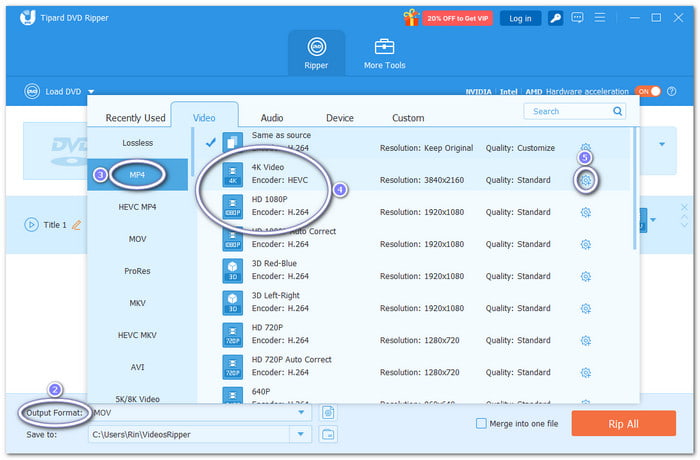This screenshot has height=460, width=700.
Task: Click the gift box promotion icon
Action: tap(411, 18)
